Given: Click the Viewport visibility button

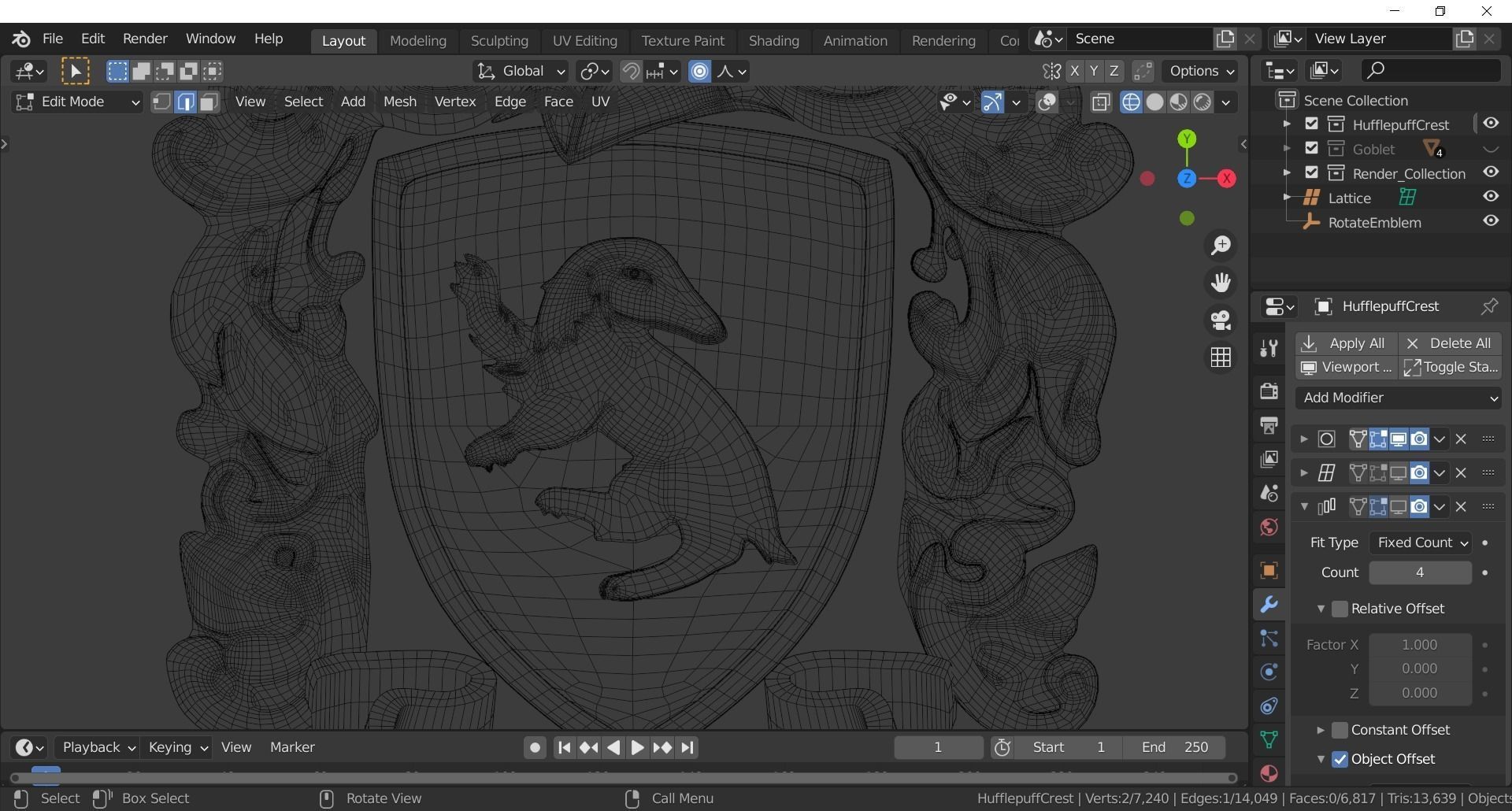Looking at the screenshot, I should click(1346, 368).
